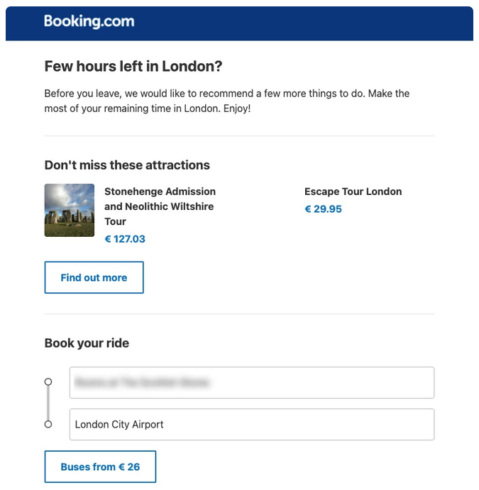Open the Escape Tour London attraction
Viewport: 479px width, 490px height.
(x=353, y=192)
